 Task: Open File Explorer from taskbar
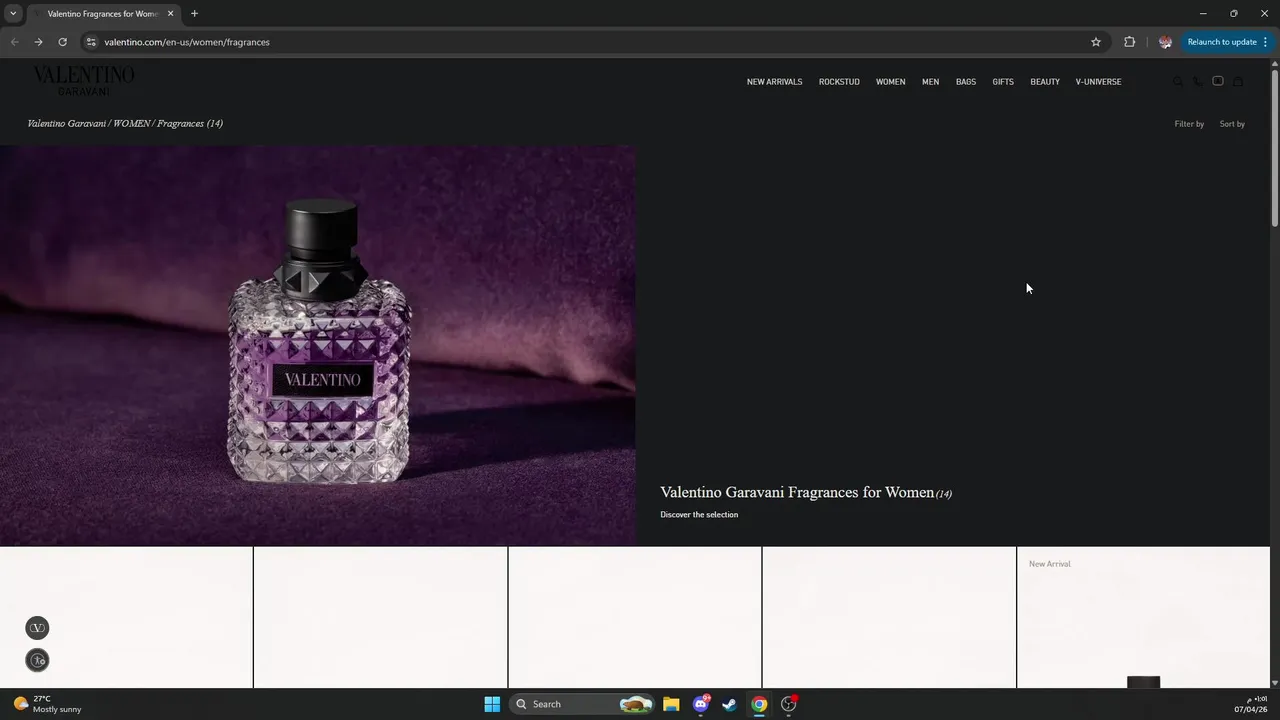tap(671, 704)
